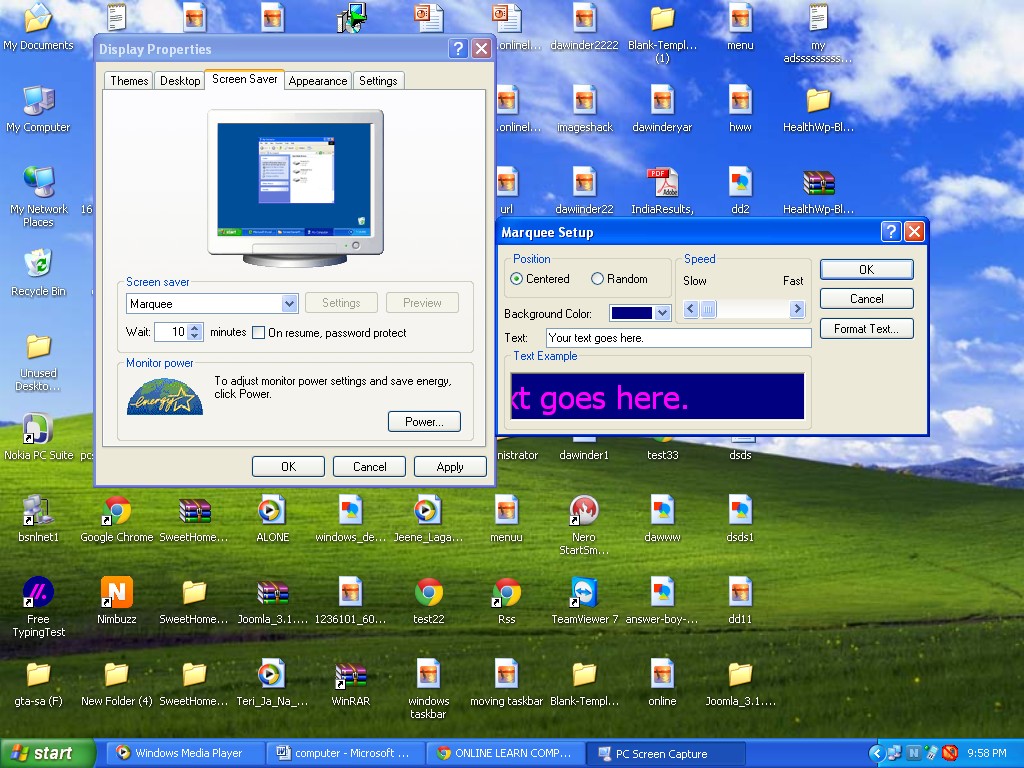The width and height of the screenshot is (1024, 768).
Task: Switch to the Appearance tab
Action: (x=317, y=80)
